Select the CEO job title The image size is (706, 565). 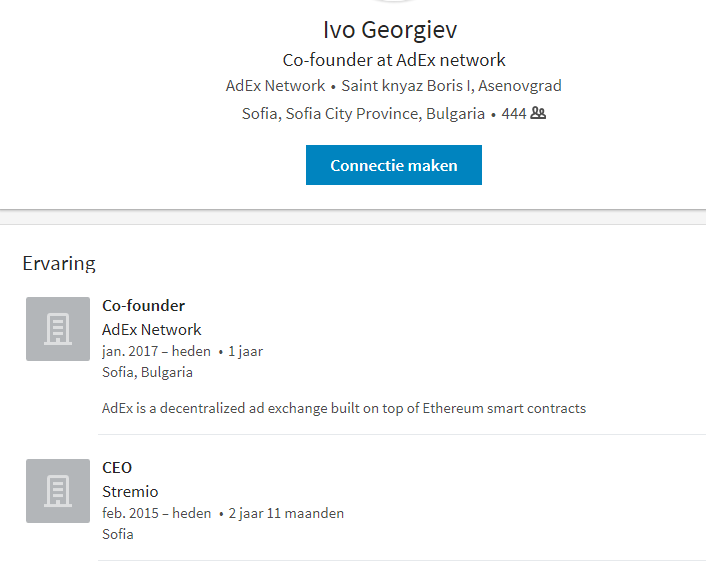pos(117,468)
